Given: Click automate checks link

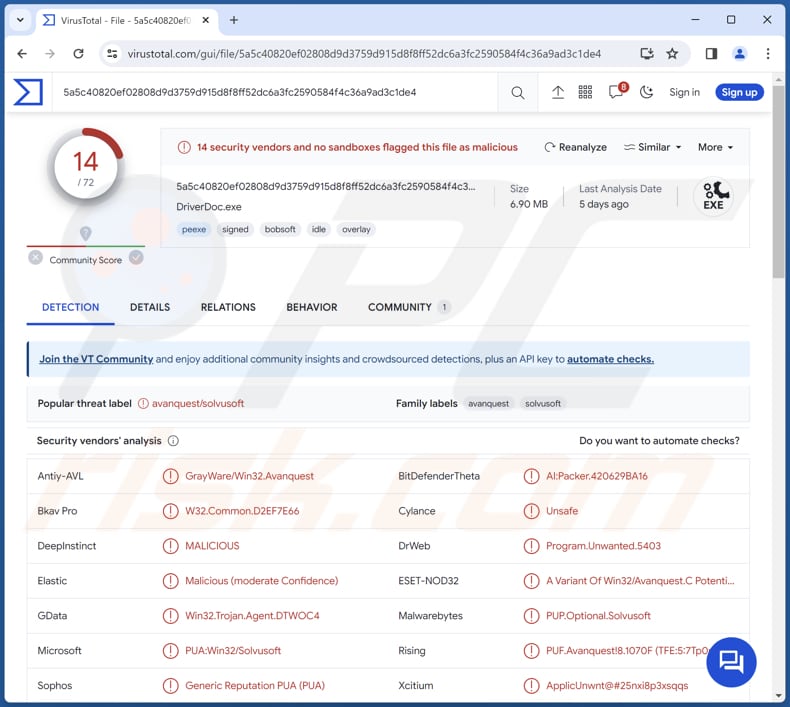Looking at the screenshot, I should [x=610, y=359].
